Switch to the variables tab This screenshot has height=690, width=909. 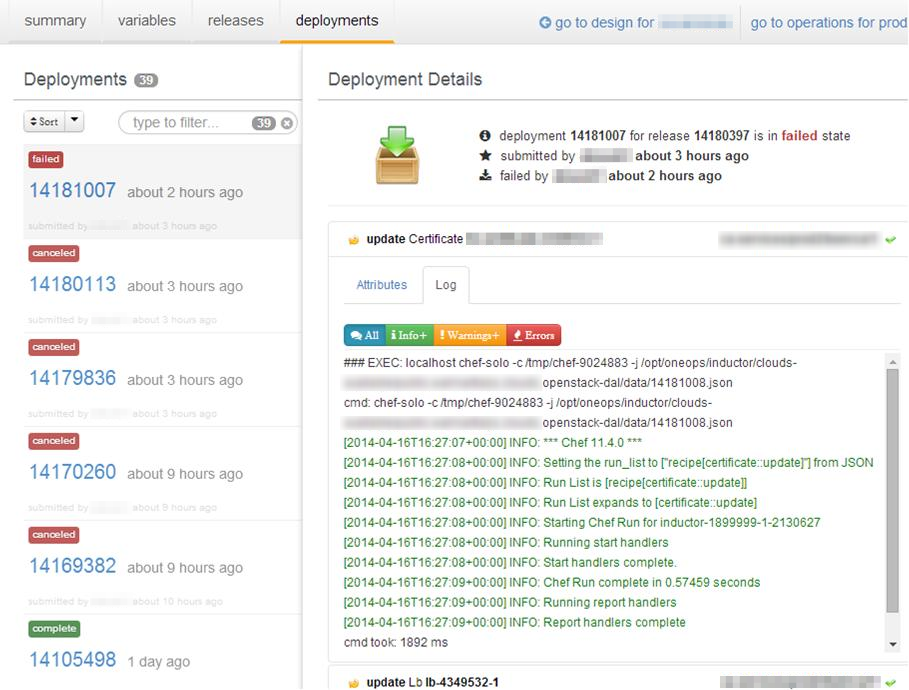[146, 19]
